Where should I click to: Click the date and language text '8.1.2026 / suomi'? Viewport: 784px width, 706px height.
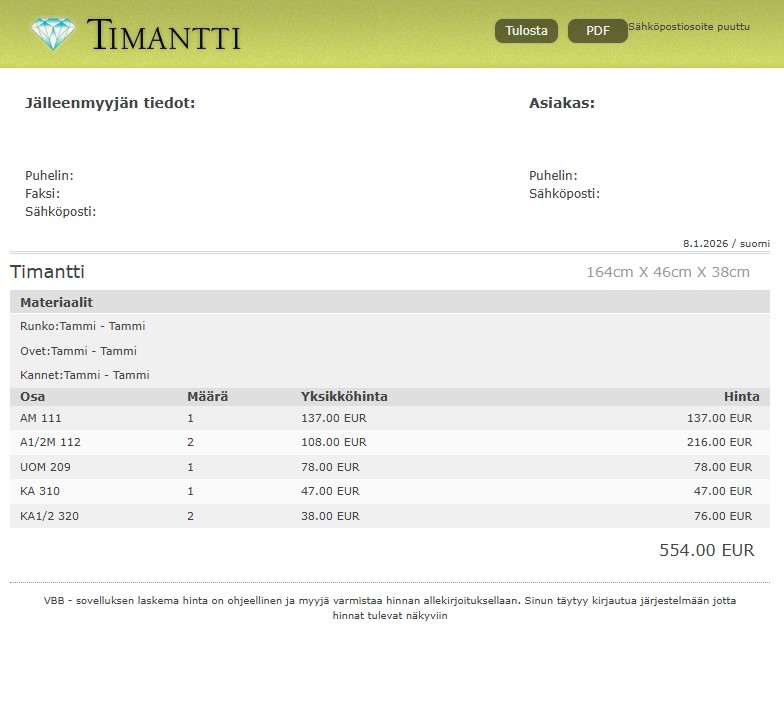coord(726,243)
